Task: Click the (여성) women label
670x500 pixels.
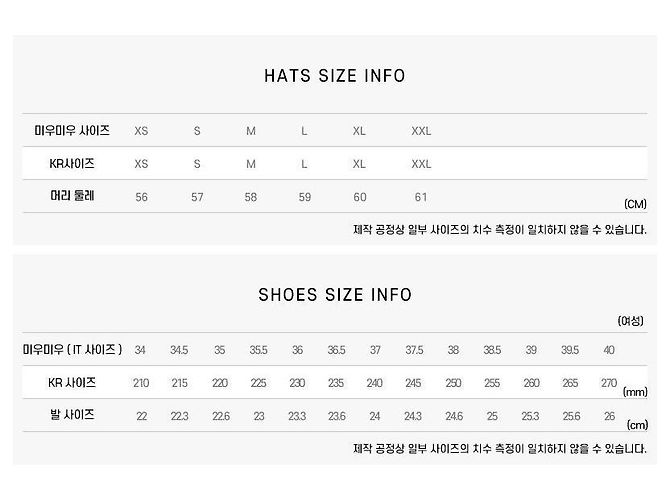Action: coord(630,321)
